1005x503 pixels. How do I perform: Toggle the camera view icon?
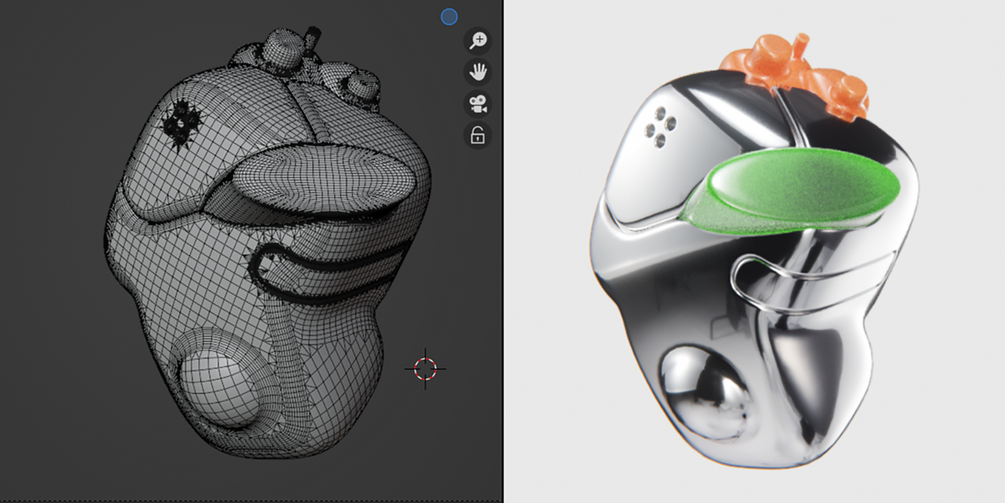[478, 104]
